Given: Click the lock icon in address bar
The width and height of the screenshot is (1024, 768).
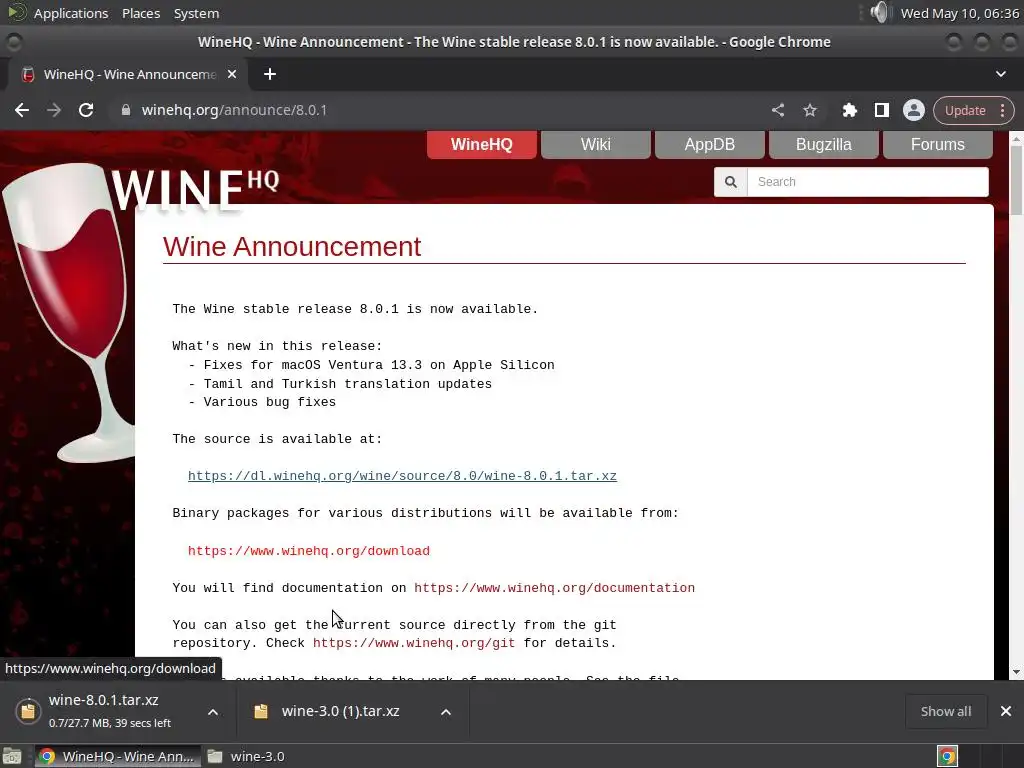Looking at the screenshot, I should pos(126,110).
